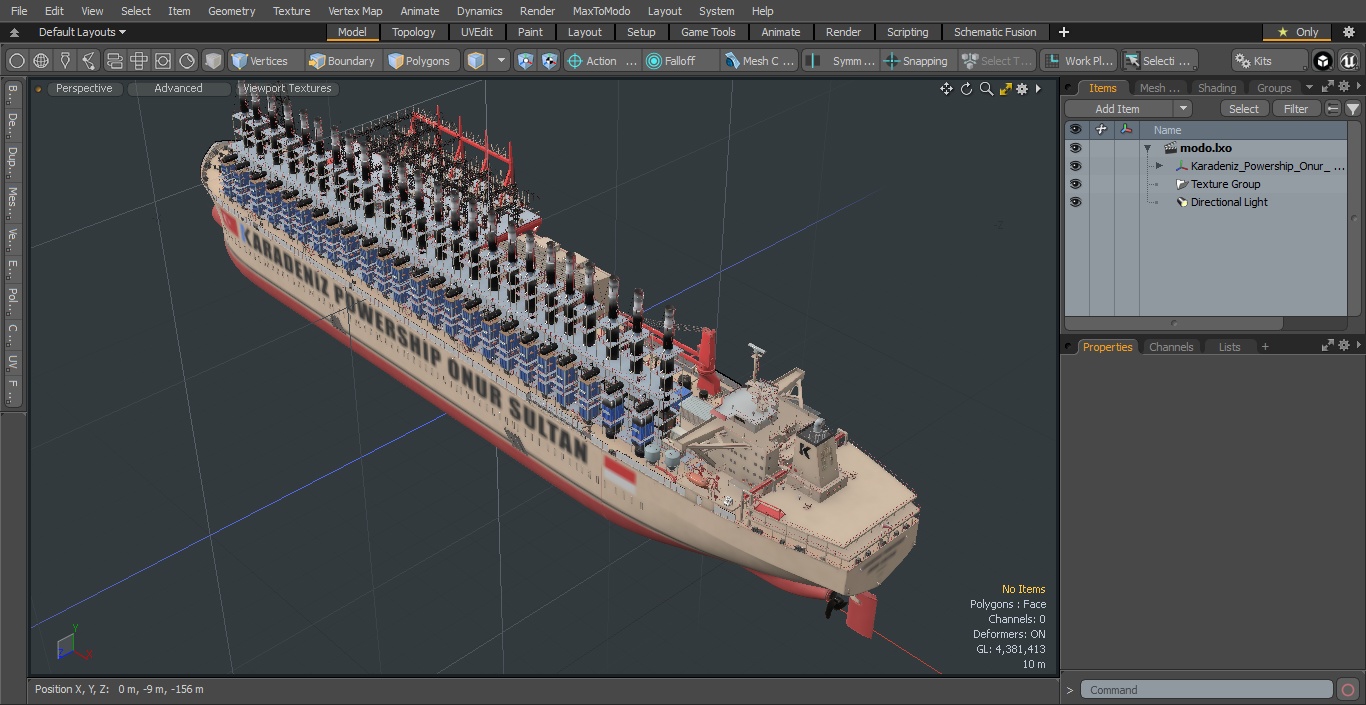This screenshot has width=1366, height=705.
Task: Open Items panel gear settings icon
Action: click(x=1344, y=87)
